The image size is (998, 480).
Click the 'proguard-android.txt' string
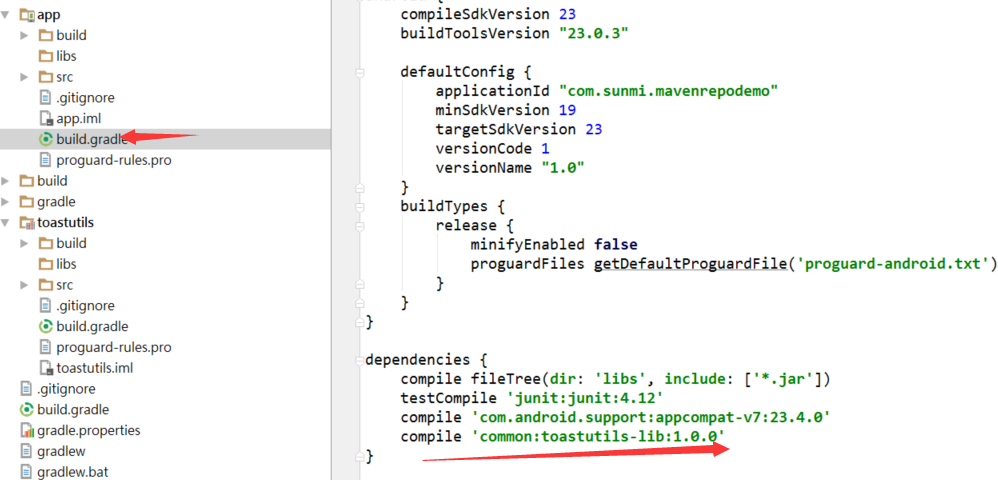click(892, 264)
